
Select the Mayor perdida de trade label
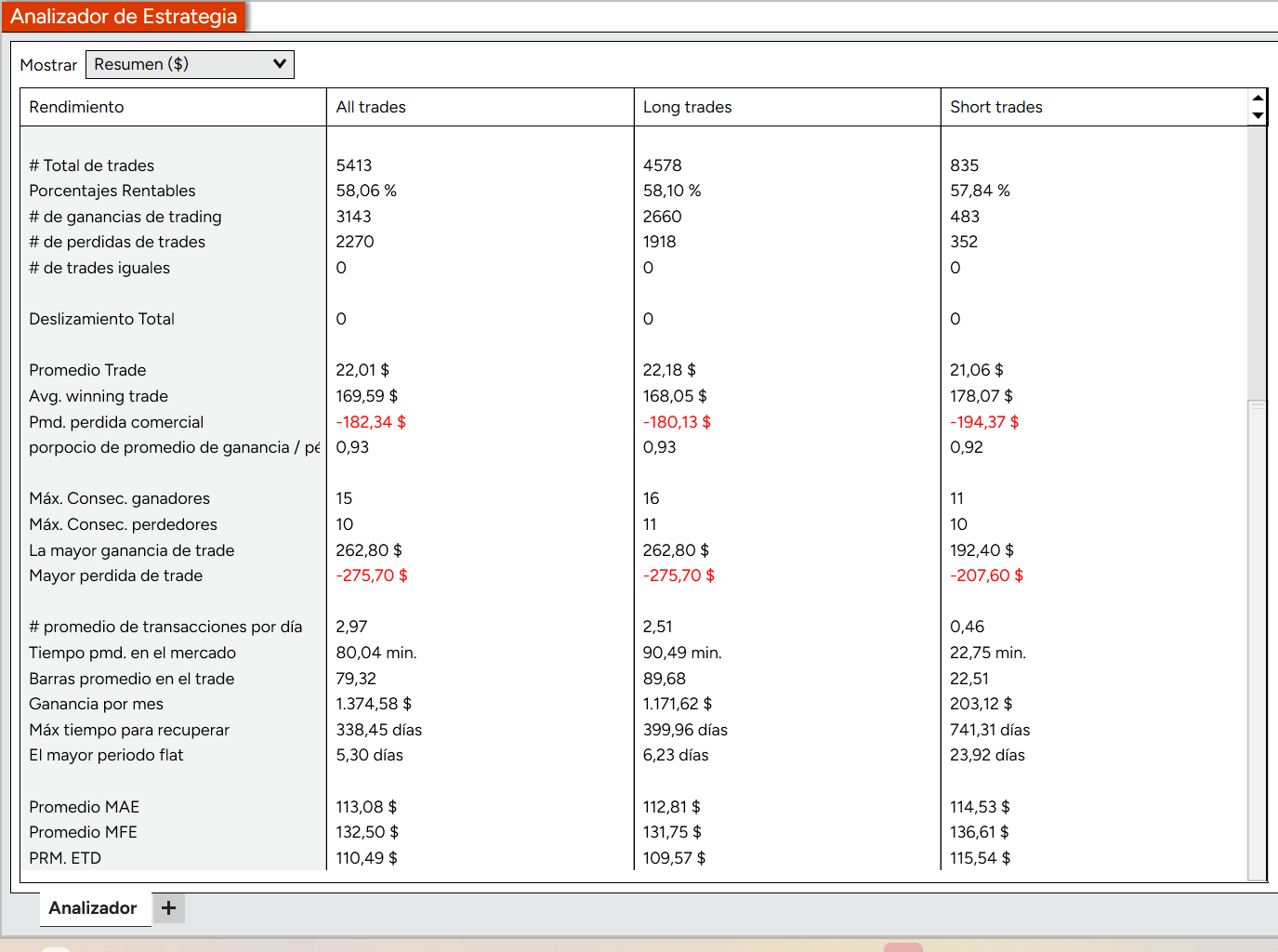tap(115, 575)
